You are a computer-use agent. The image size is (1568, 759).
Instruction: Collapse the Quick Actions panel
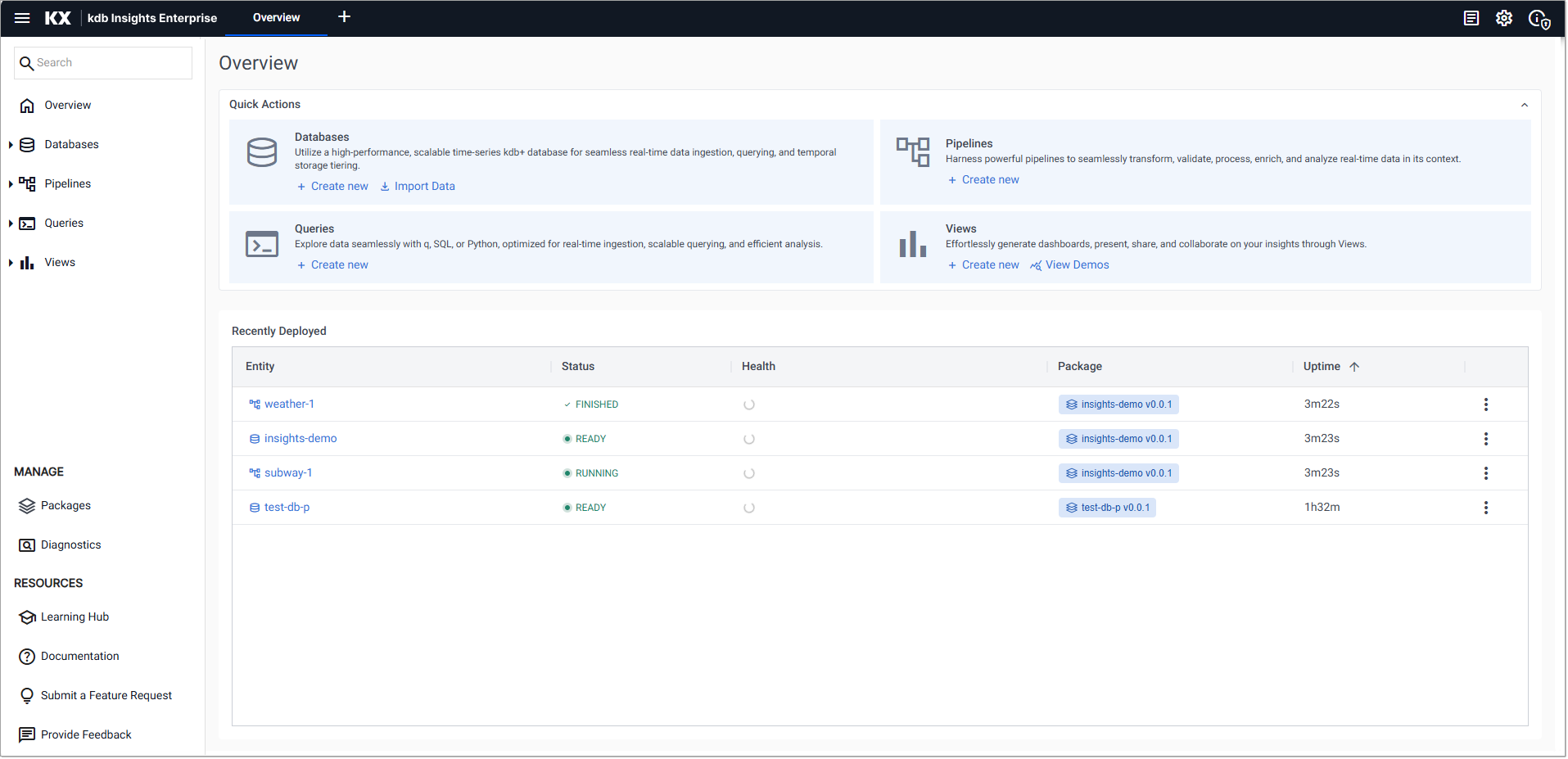tap(1525, 105)
